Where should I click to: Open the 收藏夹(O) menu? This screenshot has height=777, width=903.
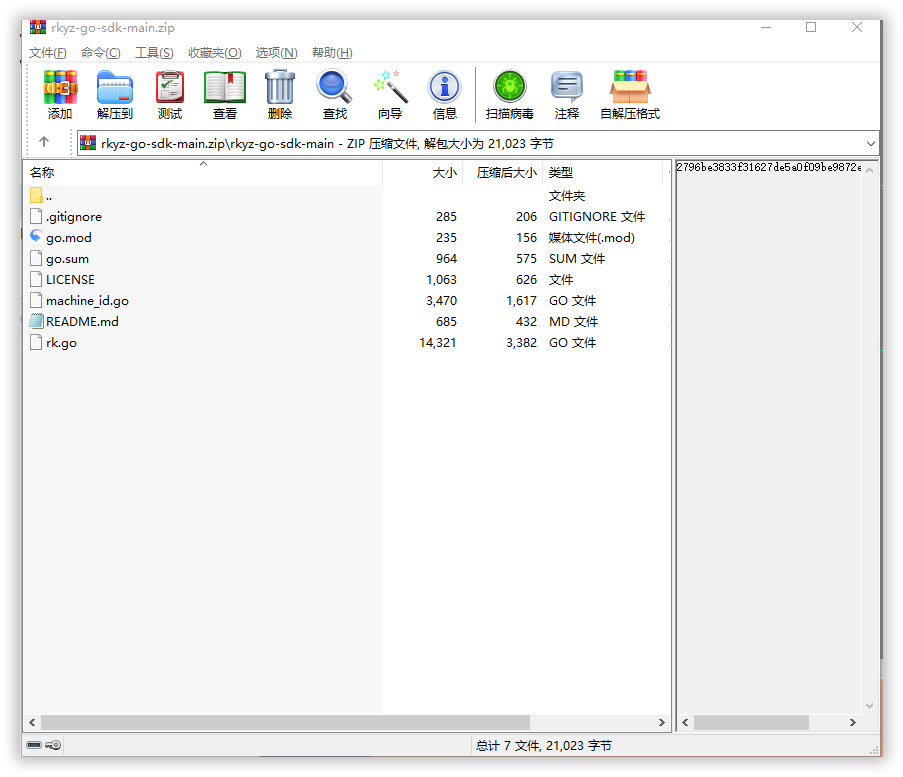(x=215, y=53)
